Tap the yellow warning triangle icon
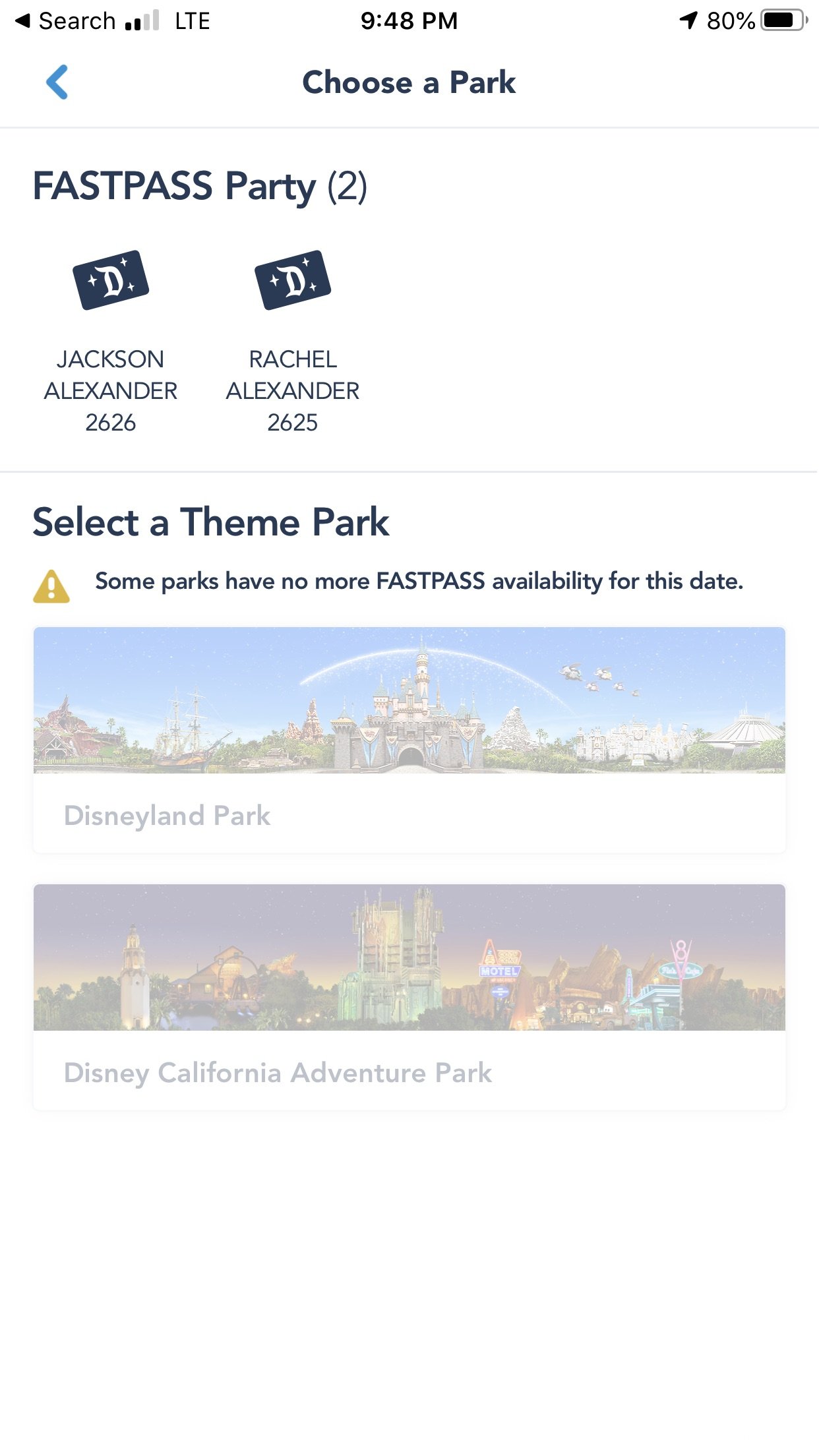This screenshot has width=819, height=1456. 51,586
